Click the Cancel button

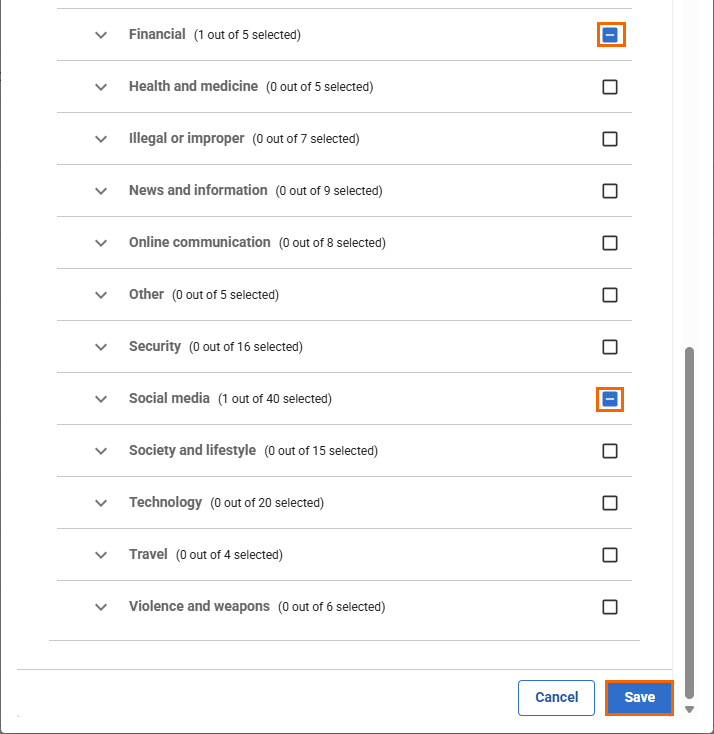tap(557, 698)
